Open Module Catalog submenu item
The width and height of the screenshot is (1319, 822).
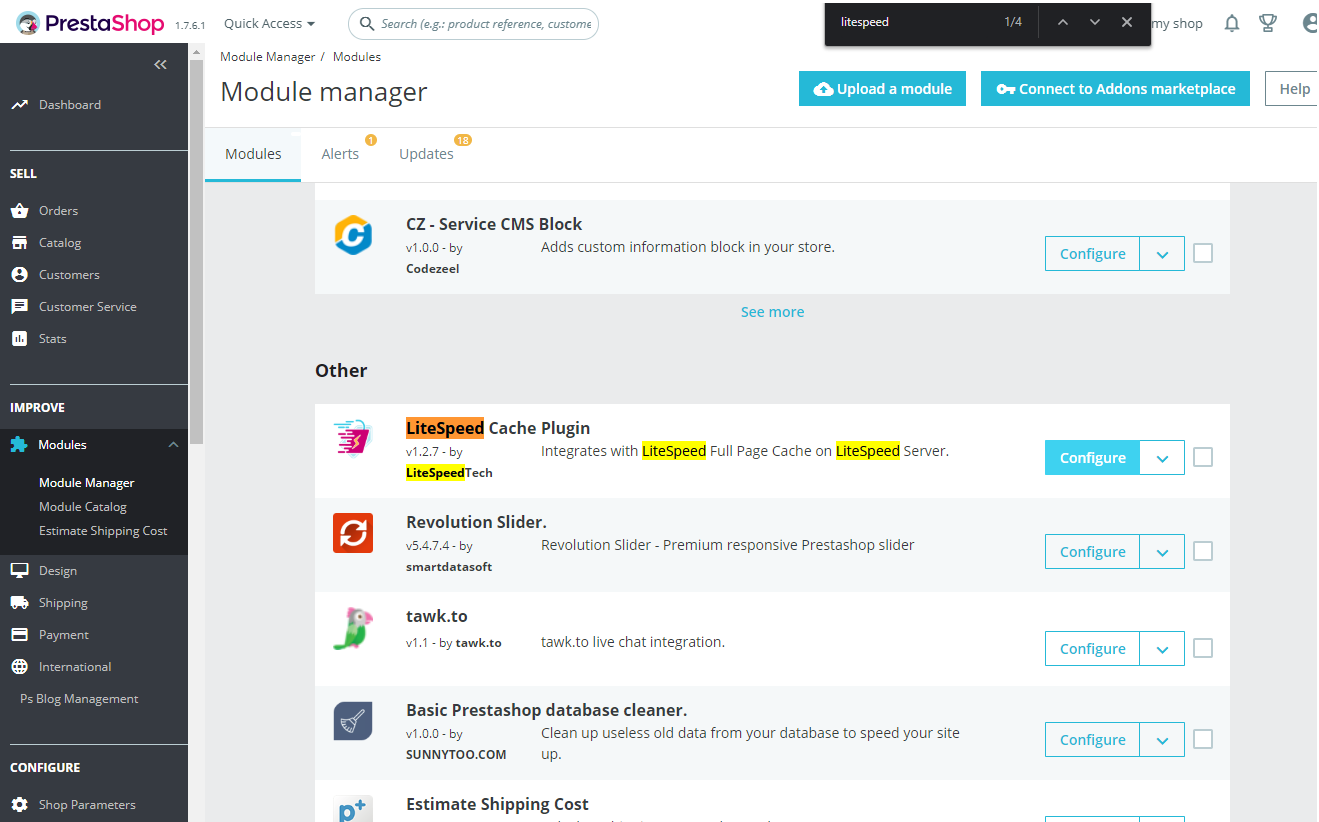82,506
